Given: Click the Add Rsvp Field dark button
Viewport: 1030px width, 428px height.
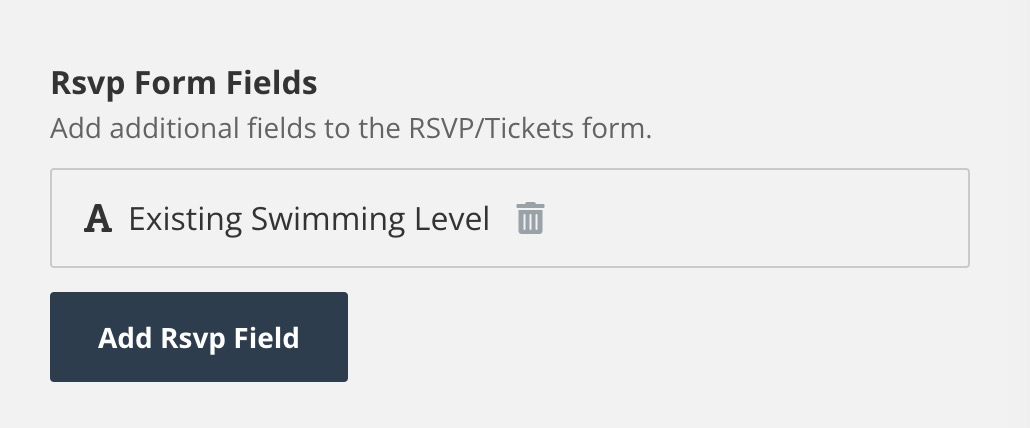Looking at the screenshot, I should pos(198,337).
